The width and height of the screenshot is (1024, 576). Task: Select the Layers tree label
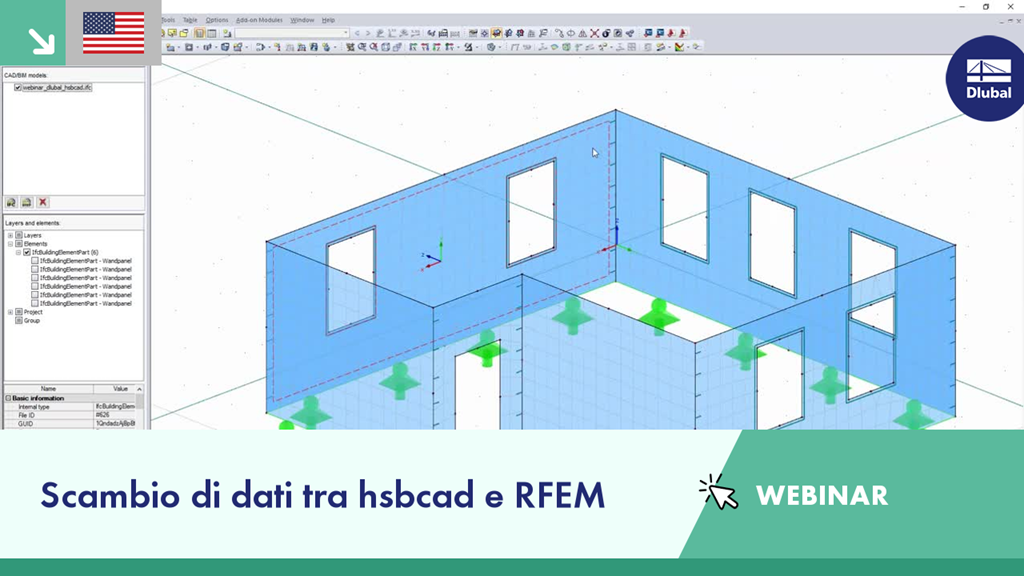pyautogui.click(x=33, y=235)
